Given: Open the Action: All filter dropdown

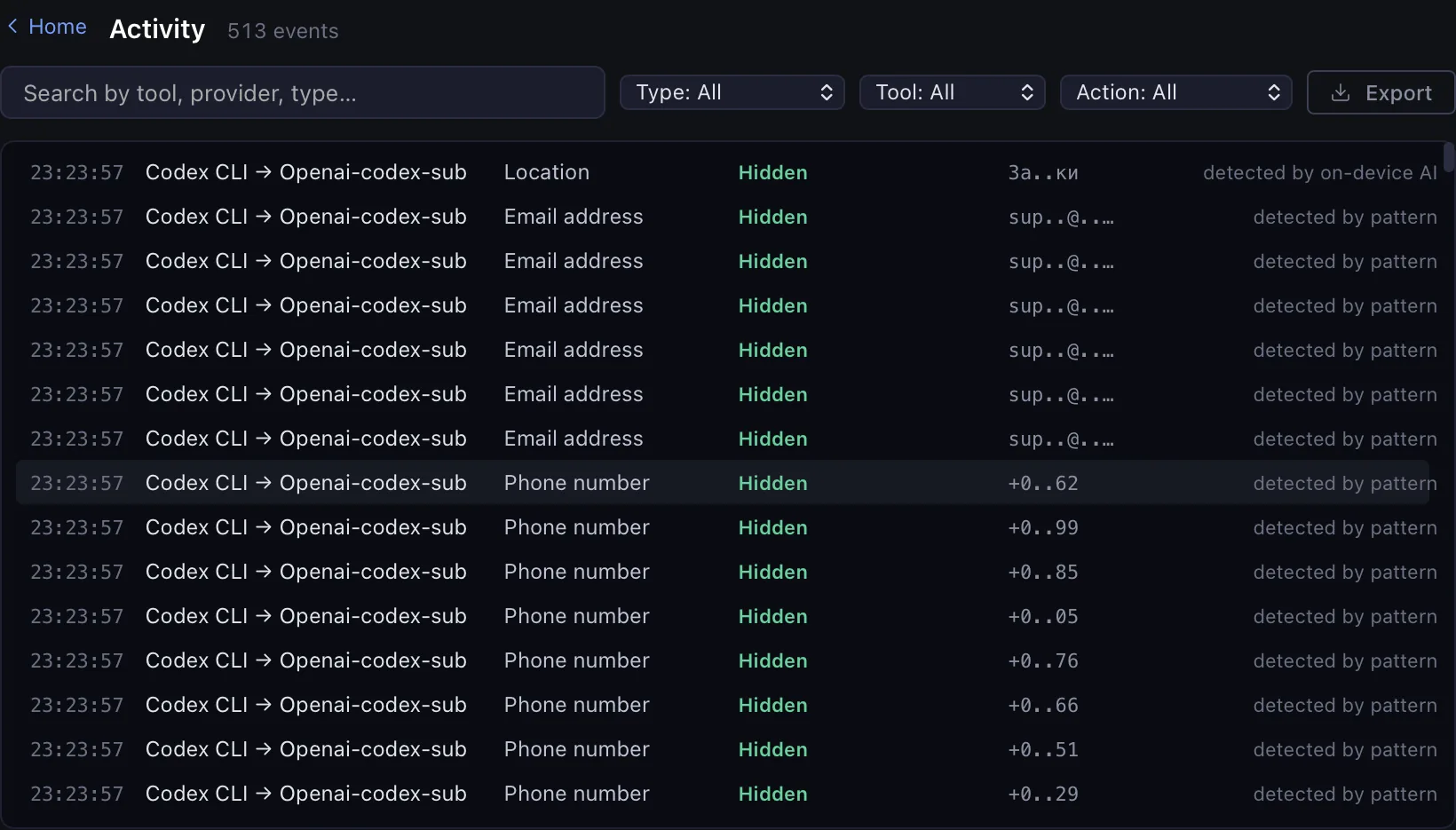Looking at the screenshot, I should 1175,92.
